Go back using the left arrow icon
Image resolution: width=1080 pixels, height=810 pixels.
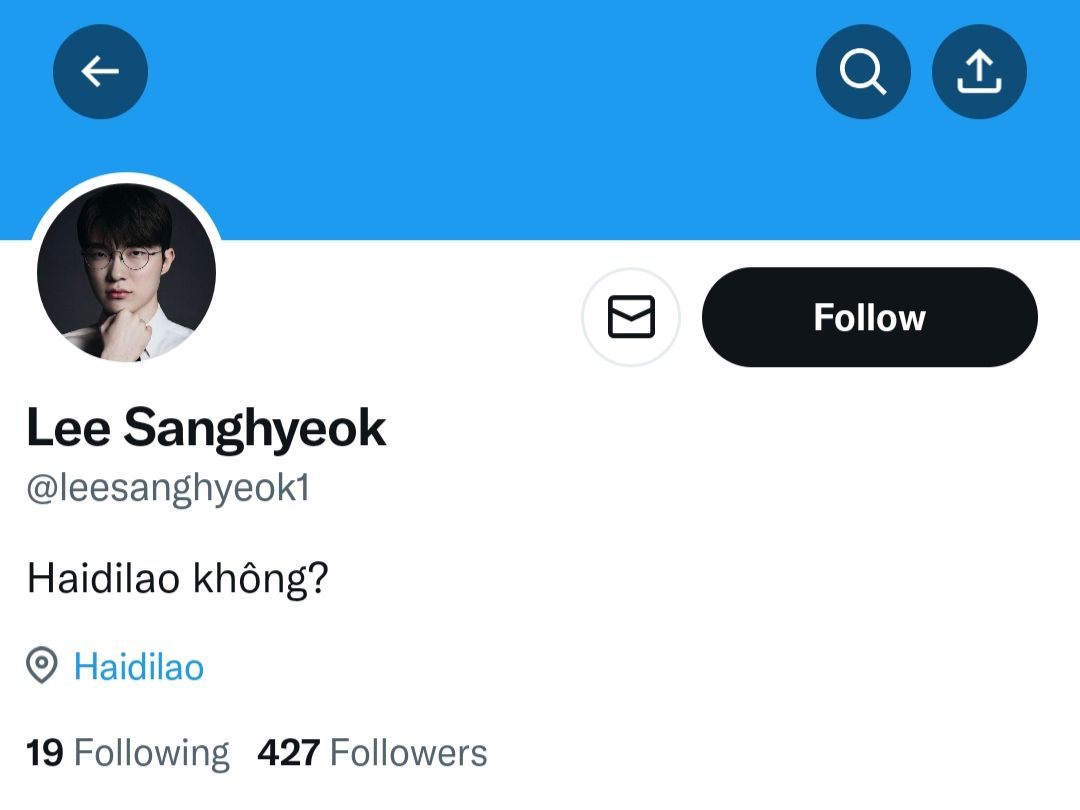[100, 72]
